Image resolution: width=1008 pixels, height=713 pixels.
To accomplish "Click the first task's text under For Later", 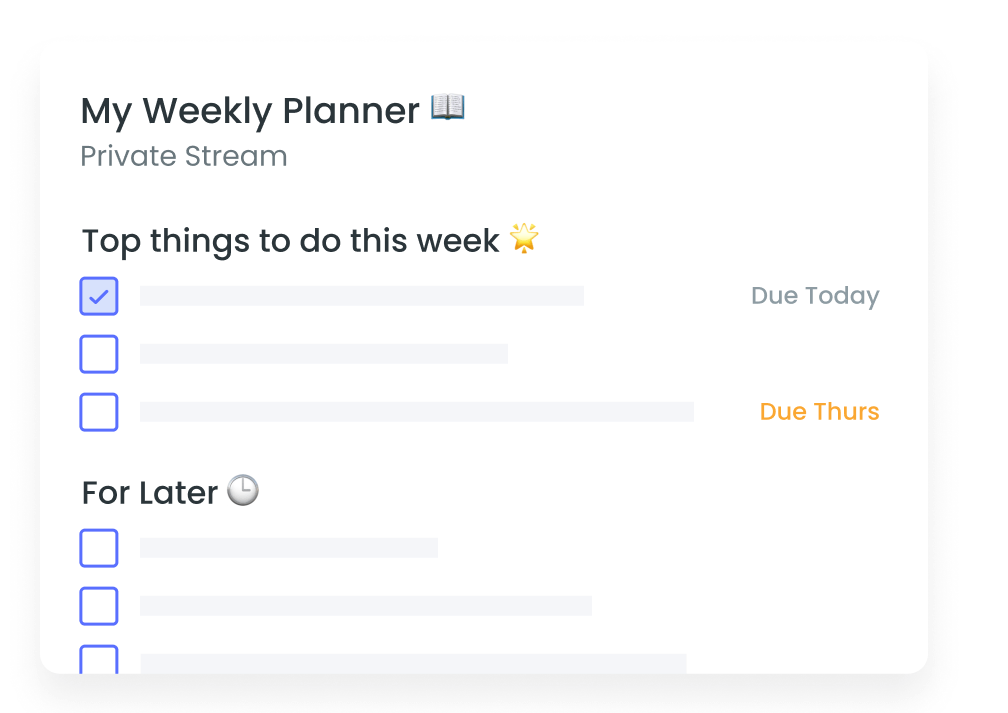I will (289, 548).
